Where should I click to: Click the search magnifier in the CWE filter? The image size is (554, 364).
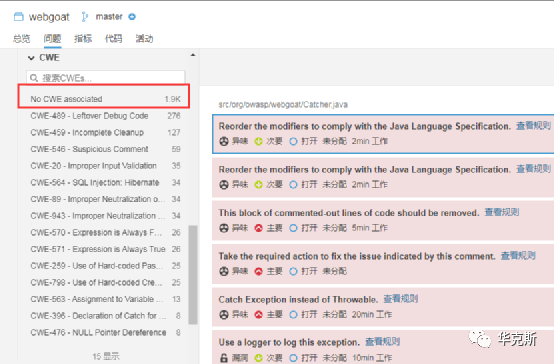click(34, 78)
